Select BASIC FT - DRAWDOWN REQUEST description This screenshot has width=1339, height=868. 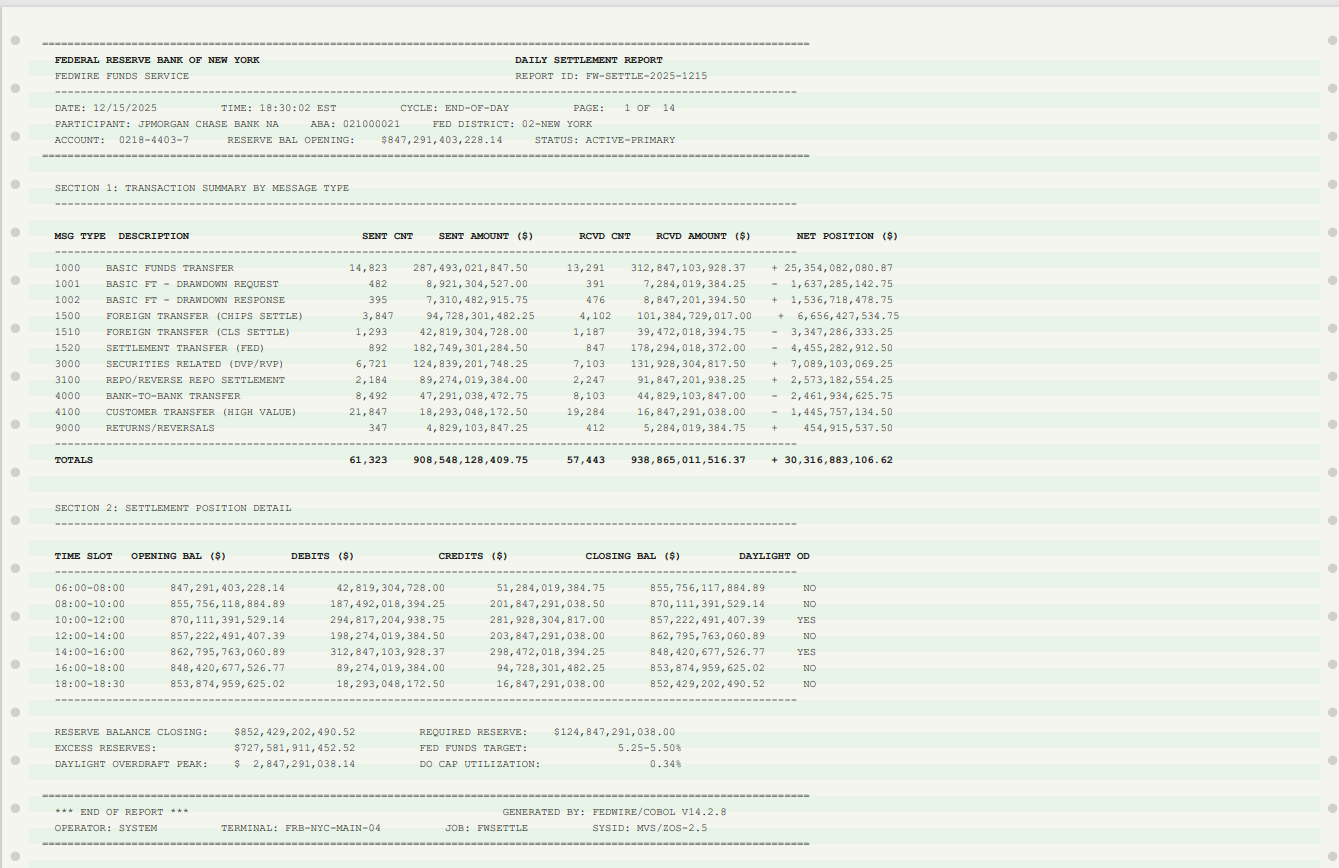point(192,284)
